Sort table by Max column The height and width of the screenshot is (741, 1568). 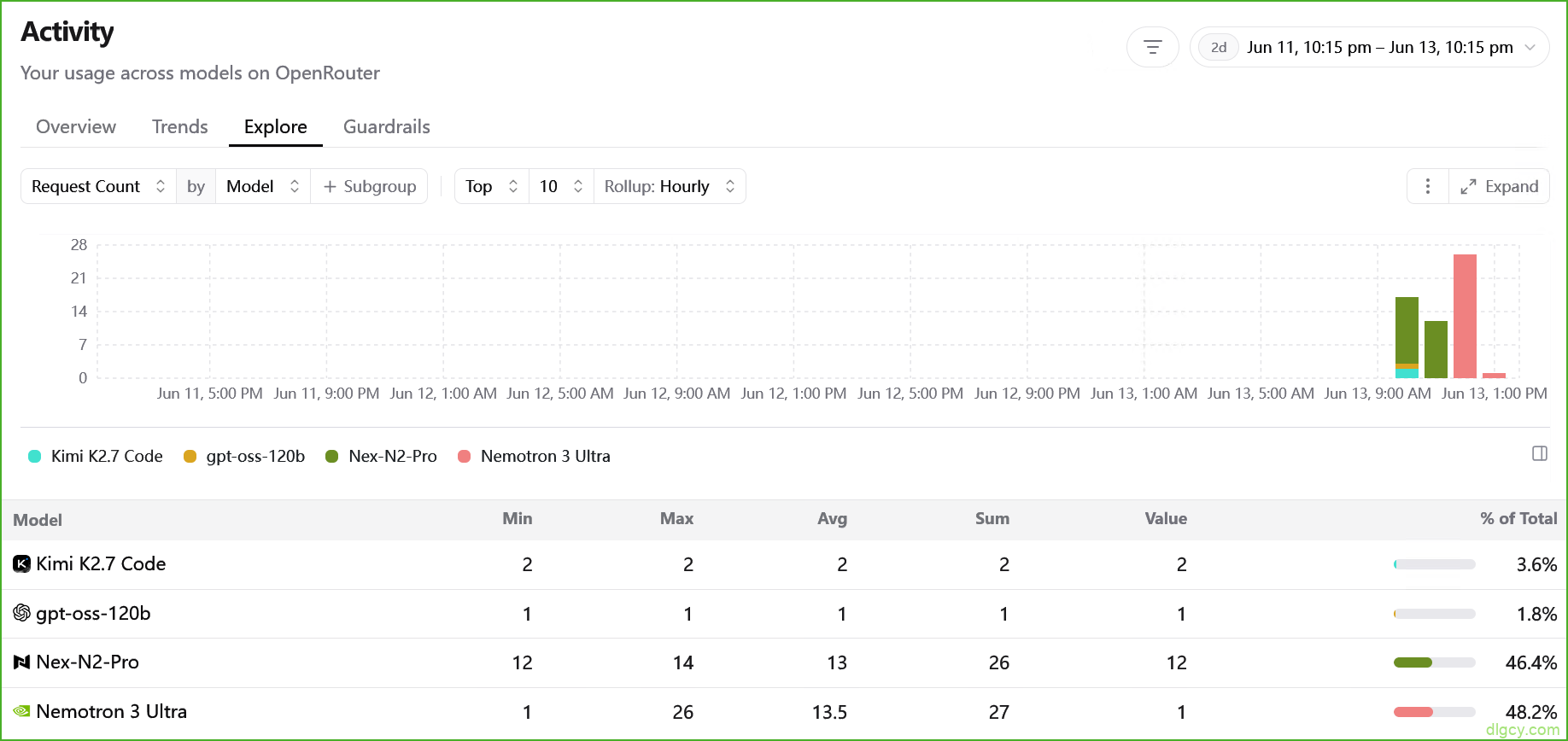pyautogui.click(x=676, y=518)
